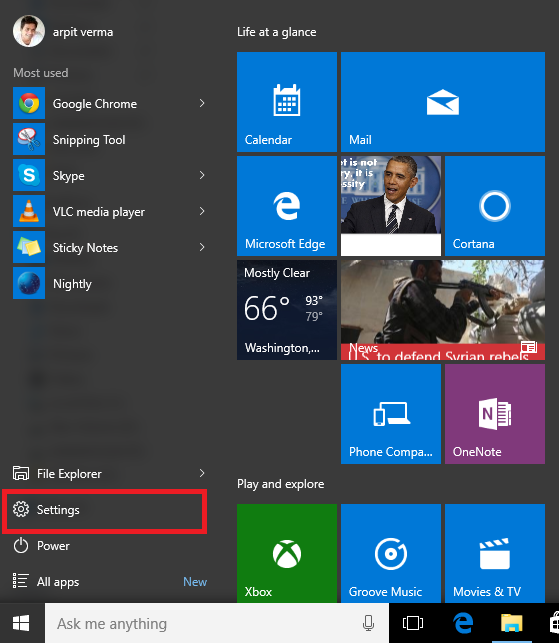Click the Skype icon in Most used
This screenshot has width=559, height=643.
tap(29, 175)
